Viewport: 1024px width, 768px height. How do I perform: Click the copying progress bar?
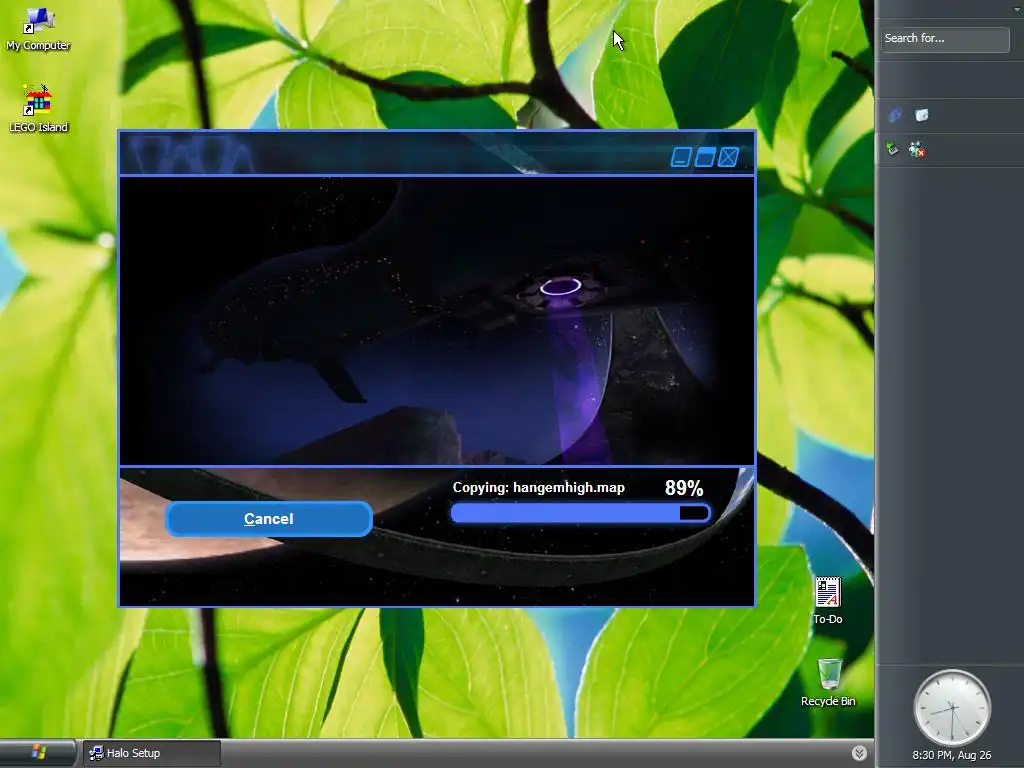coord(581,513)
